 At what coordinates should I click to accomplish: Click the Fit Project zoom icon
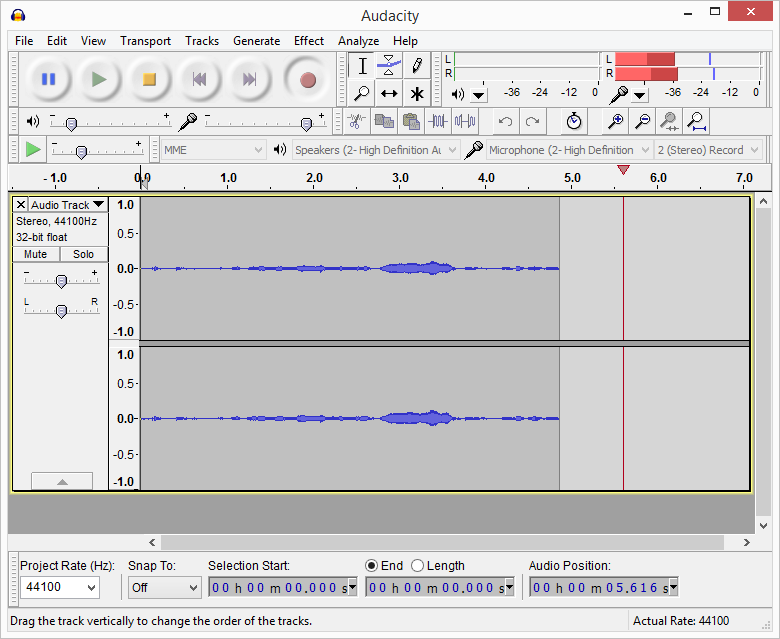pos(697,122)
